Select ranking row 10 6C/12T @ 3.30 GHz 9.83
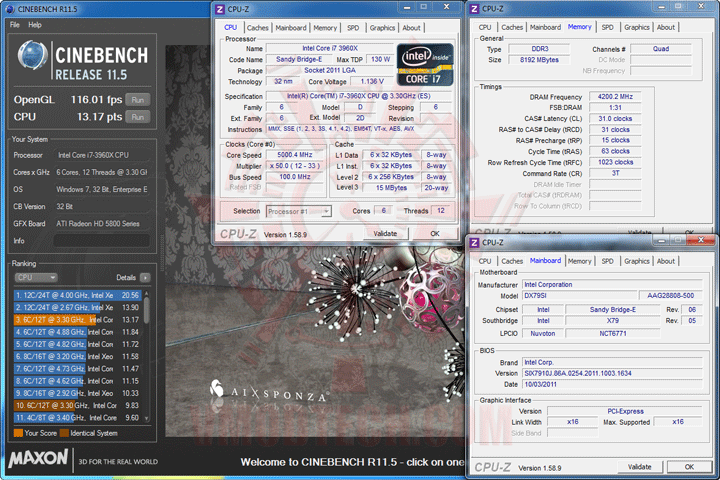720x480 pixels. 78,405
